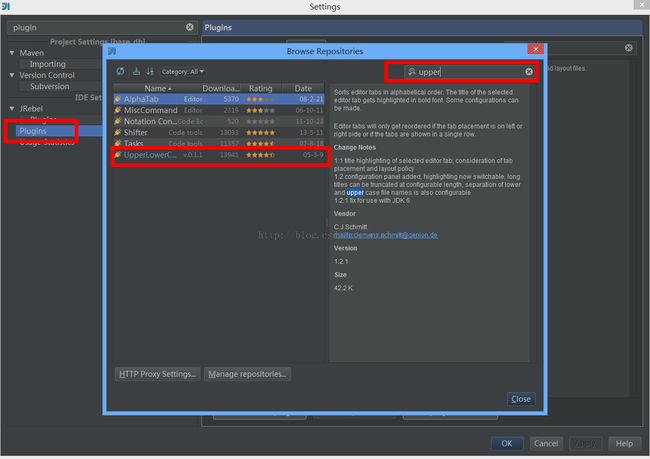Image resolution: width=650 pixels, height=459 pixels.
Task: Click the AlphaTab plugin icon
Action: coord(118,99)
